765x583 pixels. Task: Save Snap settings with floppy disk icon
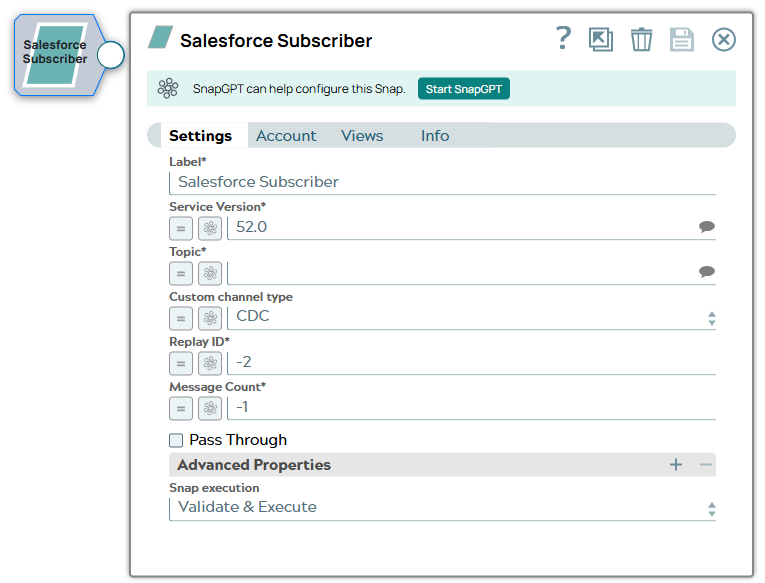tap(682, 40)
